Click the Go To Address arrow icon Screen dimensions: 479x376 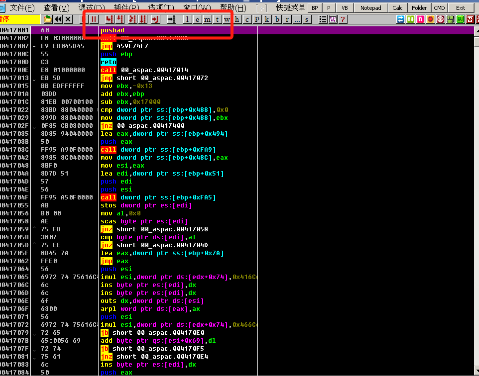[x=171, y=19]
